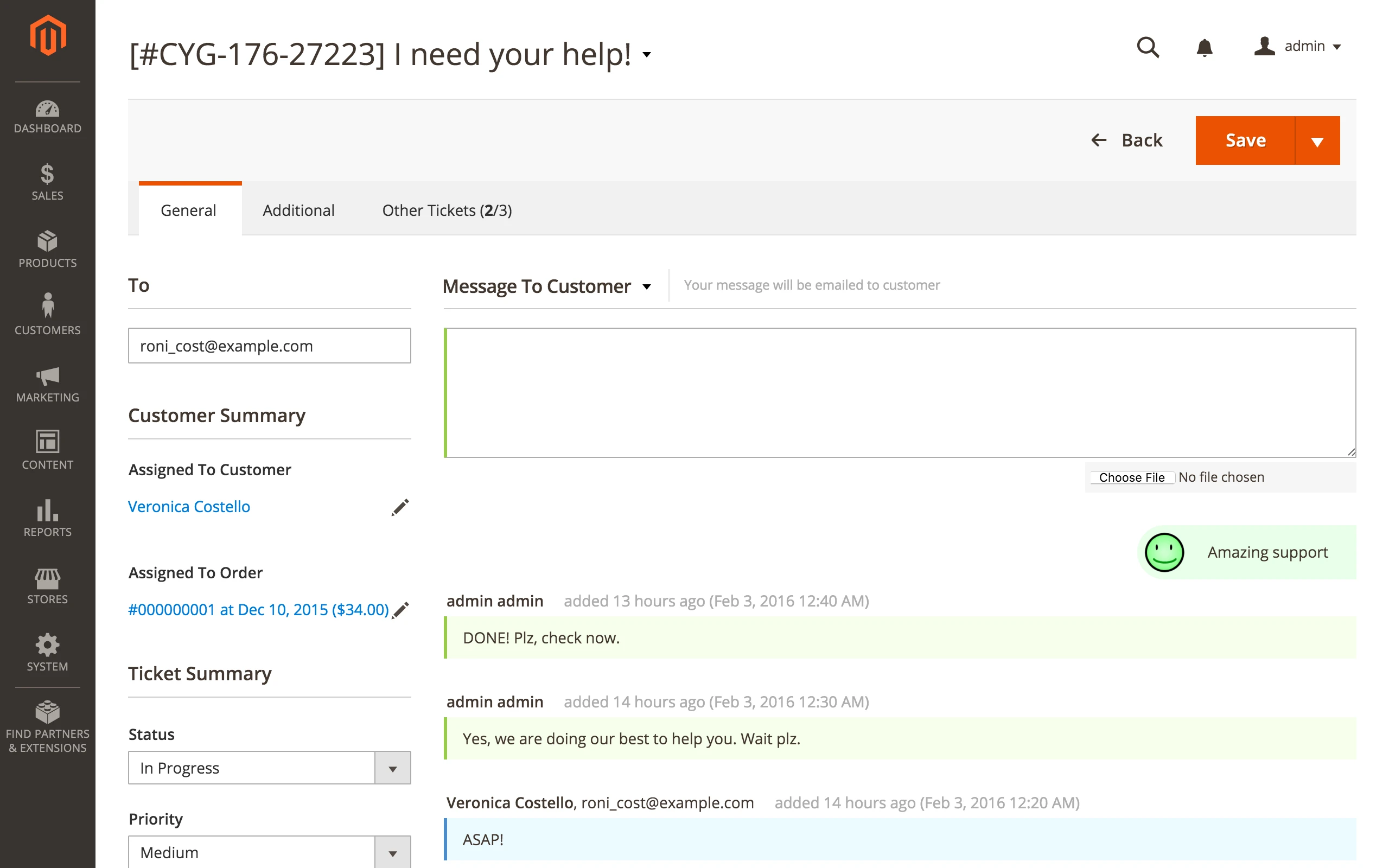This screenshot has height=868, width=1389.
Task: Click the Back button
Action: (x=1127, y=141)
